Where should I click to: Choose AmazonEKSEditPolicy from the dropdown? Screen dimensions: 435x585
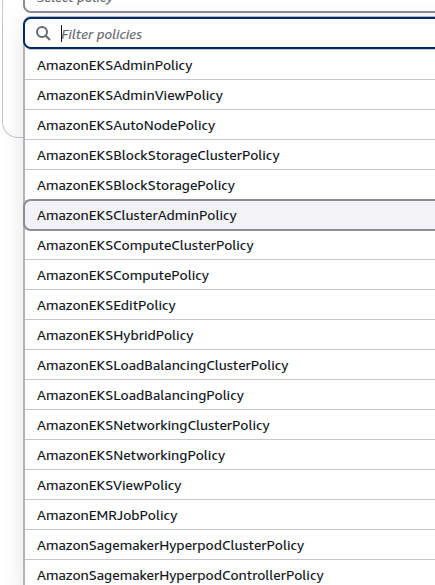coord(230,305)
